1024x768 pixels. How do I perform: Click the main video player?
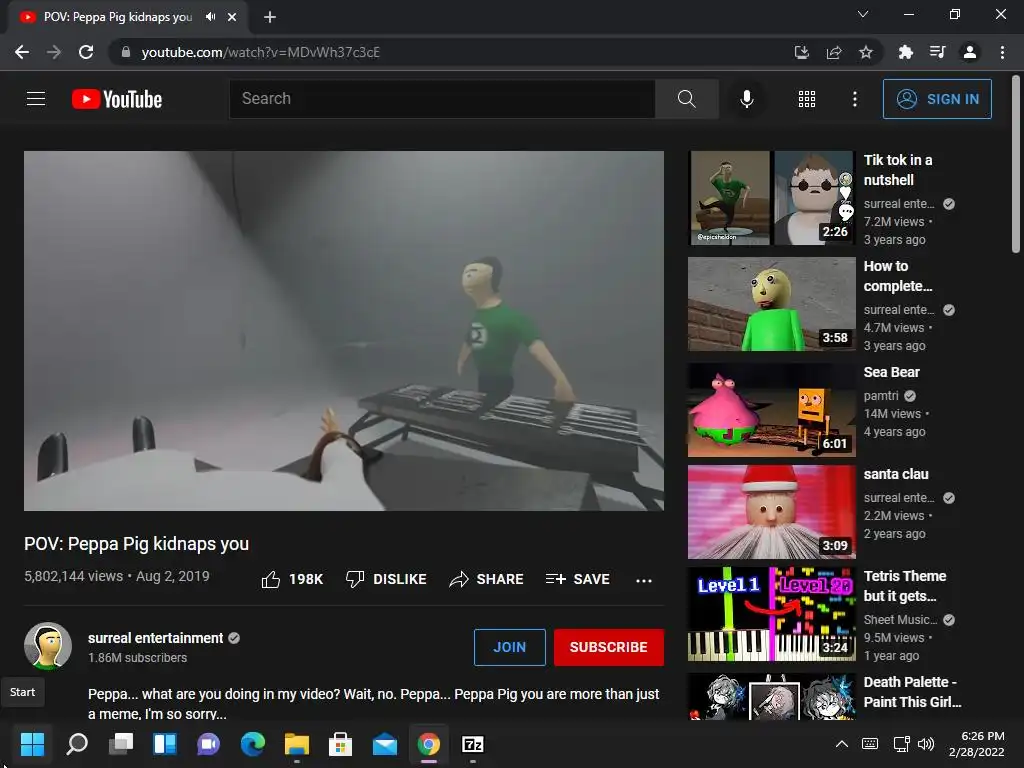click(x=344, y=331)
